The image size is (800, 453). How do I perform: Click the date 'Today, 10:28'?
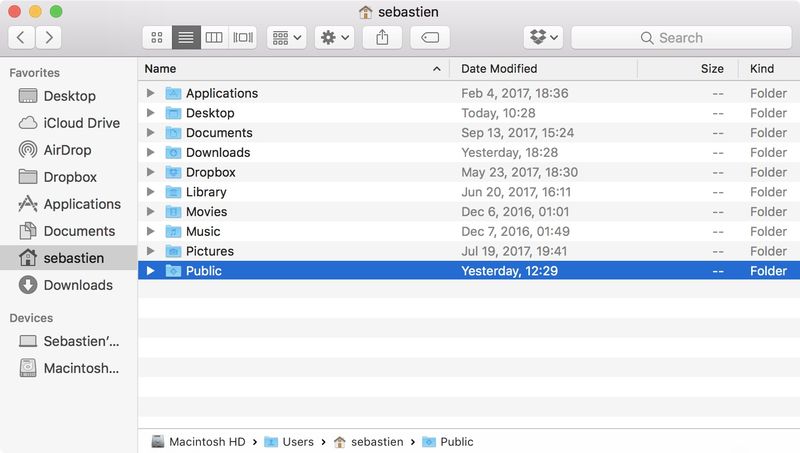pyautogui.click(x=498, y=113)
